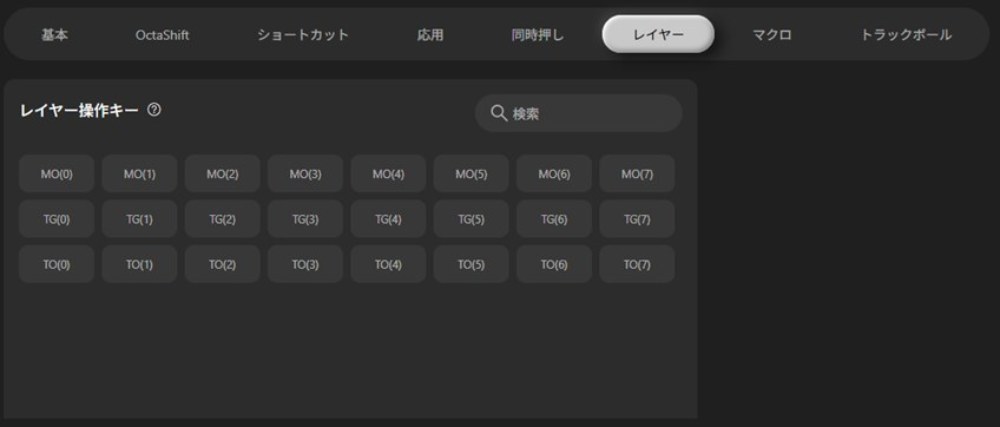
Task: Select the active レイヤー tab
Action: point(658,34)
